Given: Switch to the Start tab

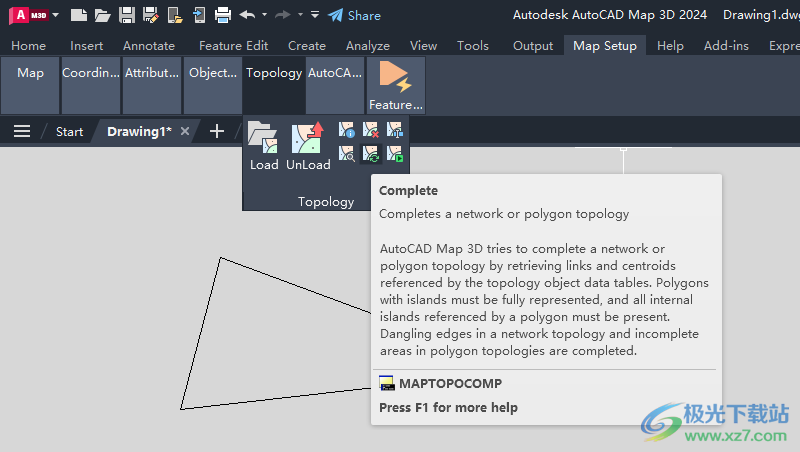Looking at the screenshot, I should pyautogui.click(x=69, y=132).
